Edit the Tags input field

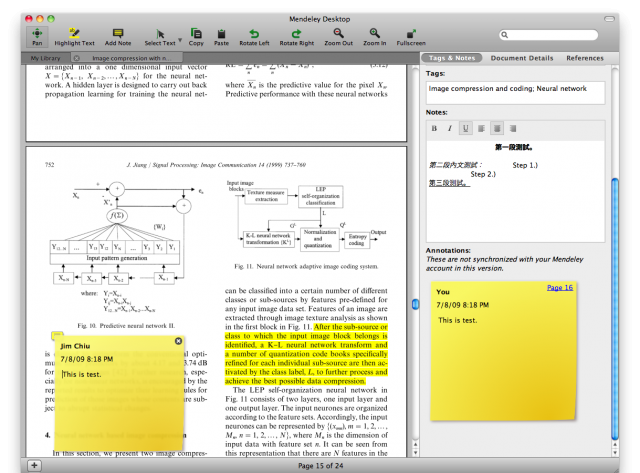(x=516, y=93)
